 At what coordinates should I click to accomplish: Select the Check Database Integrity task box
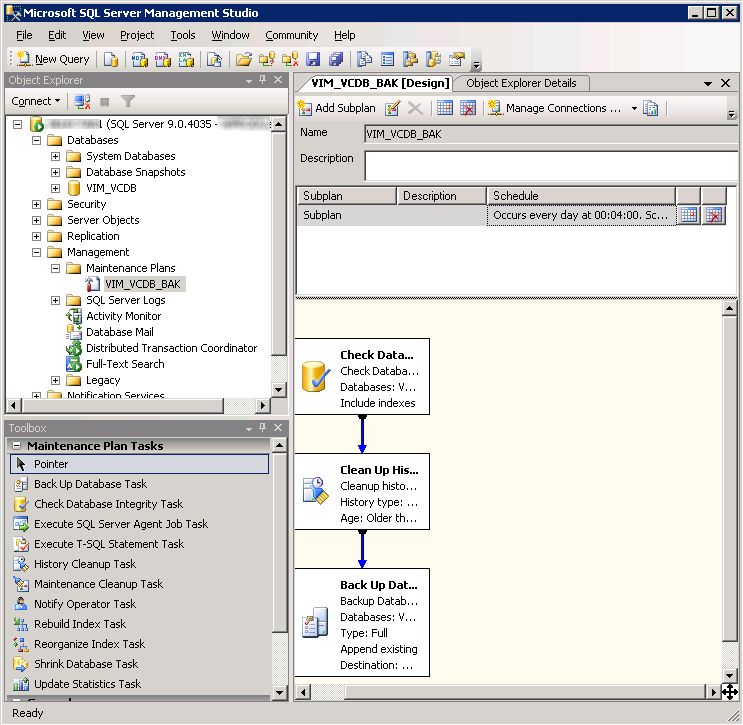[x=362, y=377]
